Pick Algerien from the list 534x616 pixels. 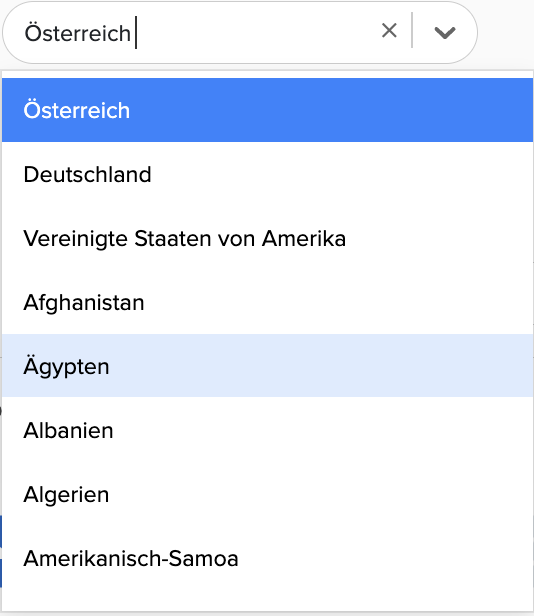pyautogui.click(x=267, y=494)
